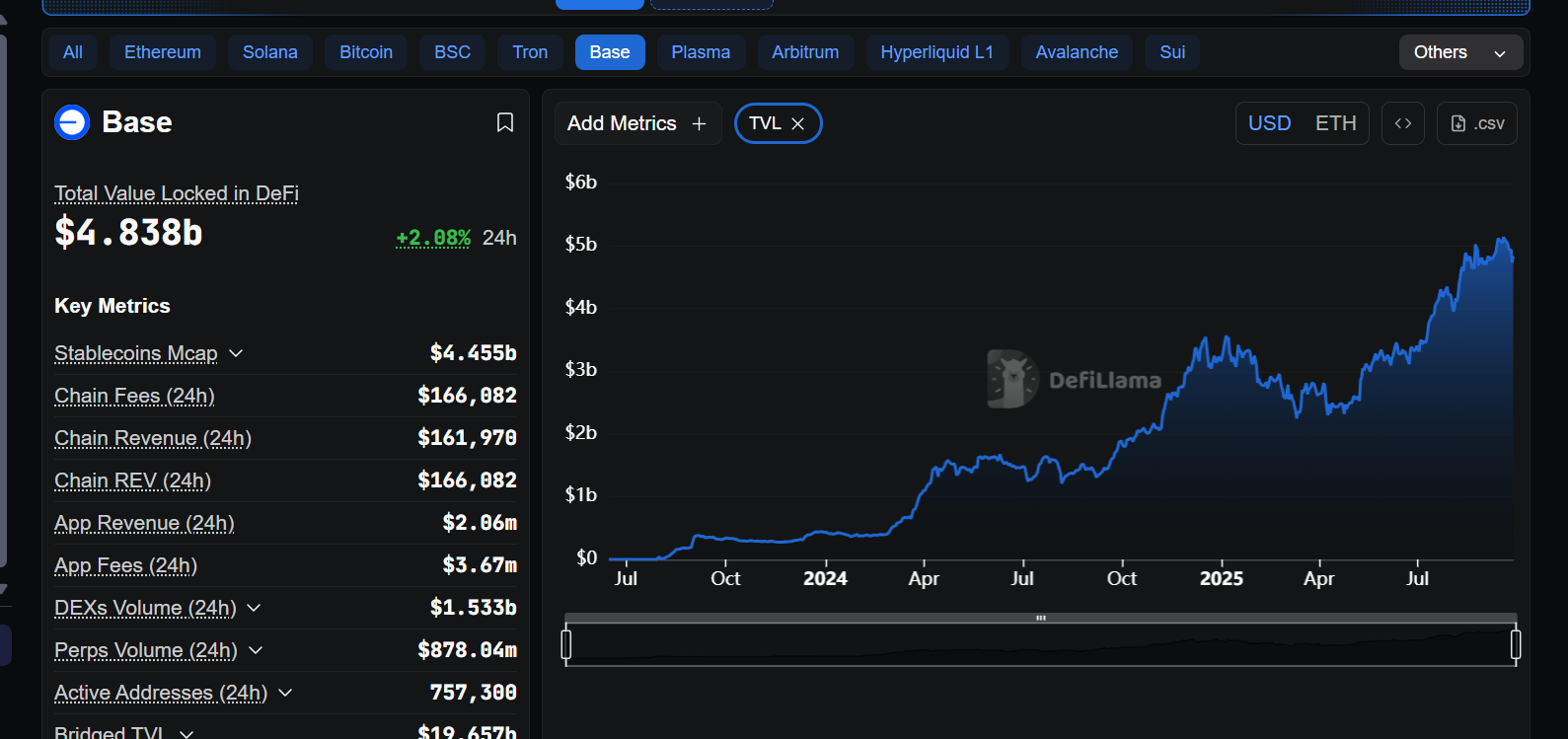Click the Base chain logo

click(72, 122)
